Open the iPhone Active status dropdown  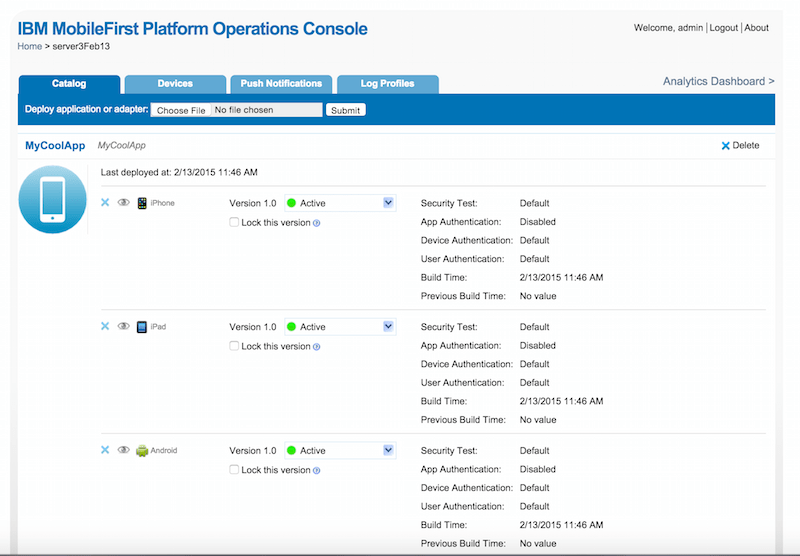pos(340,203)
